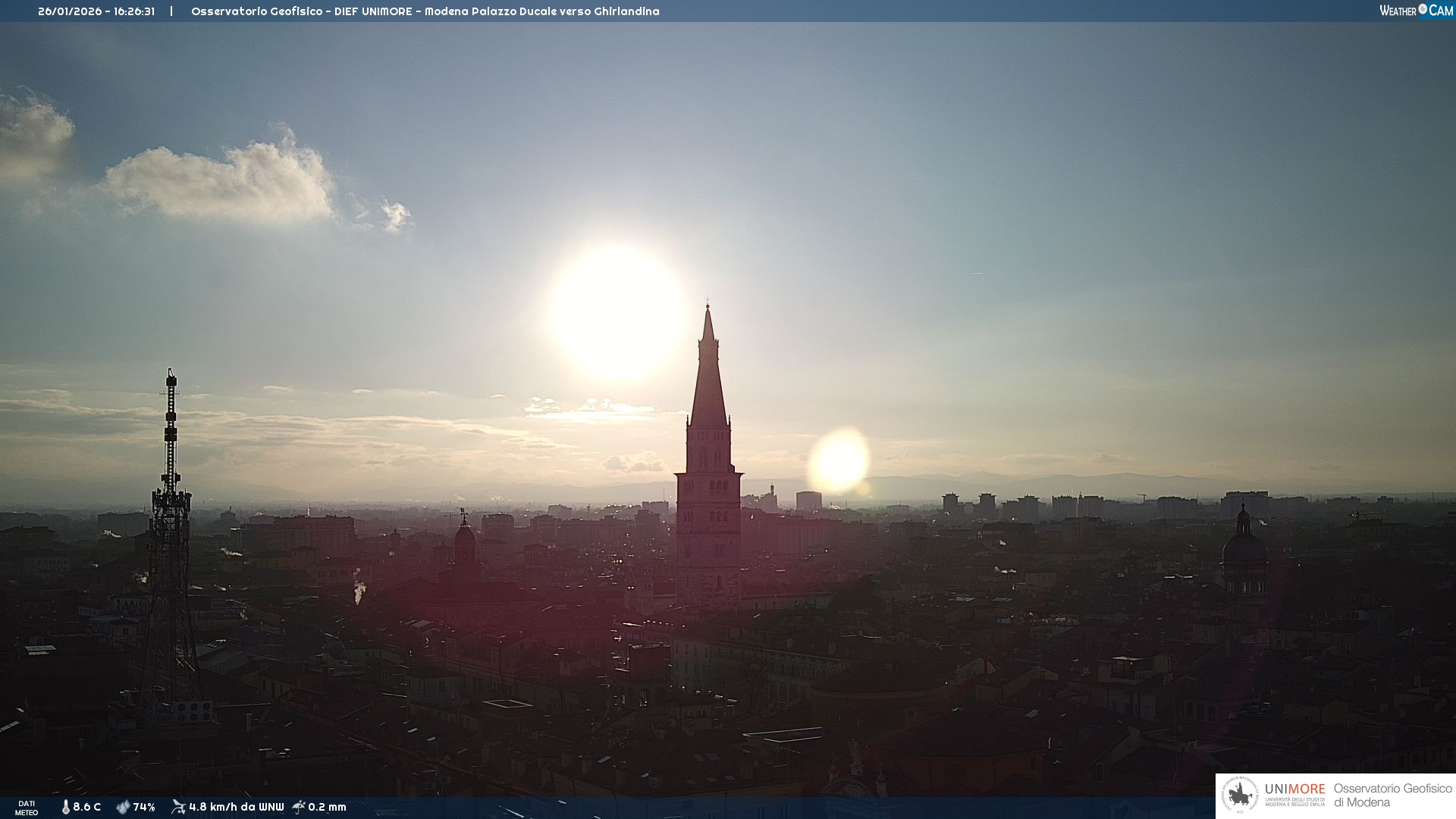Image resolution: width=1456 pixels, height=819 pixels.
Task: Click the humidity water drops icon
Action: click(x=123, y=807)
